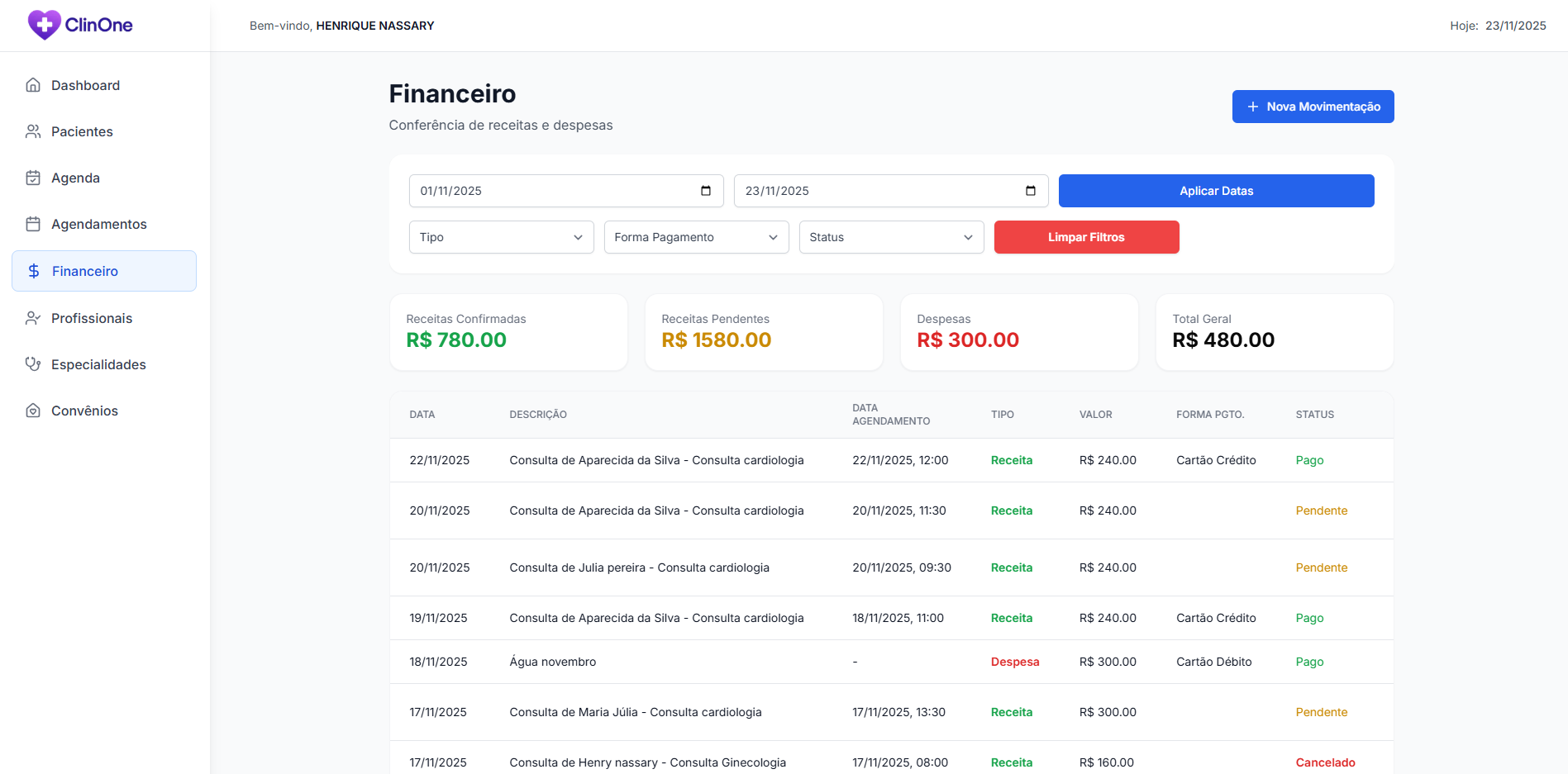Click the Pacientes people icon
The image size is (1568, 774).
(33, 131)
